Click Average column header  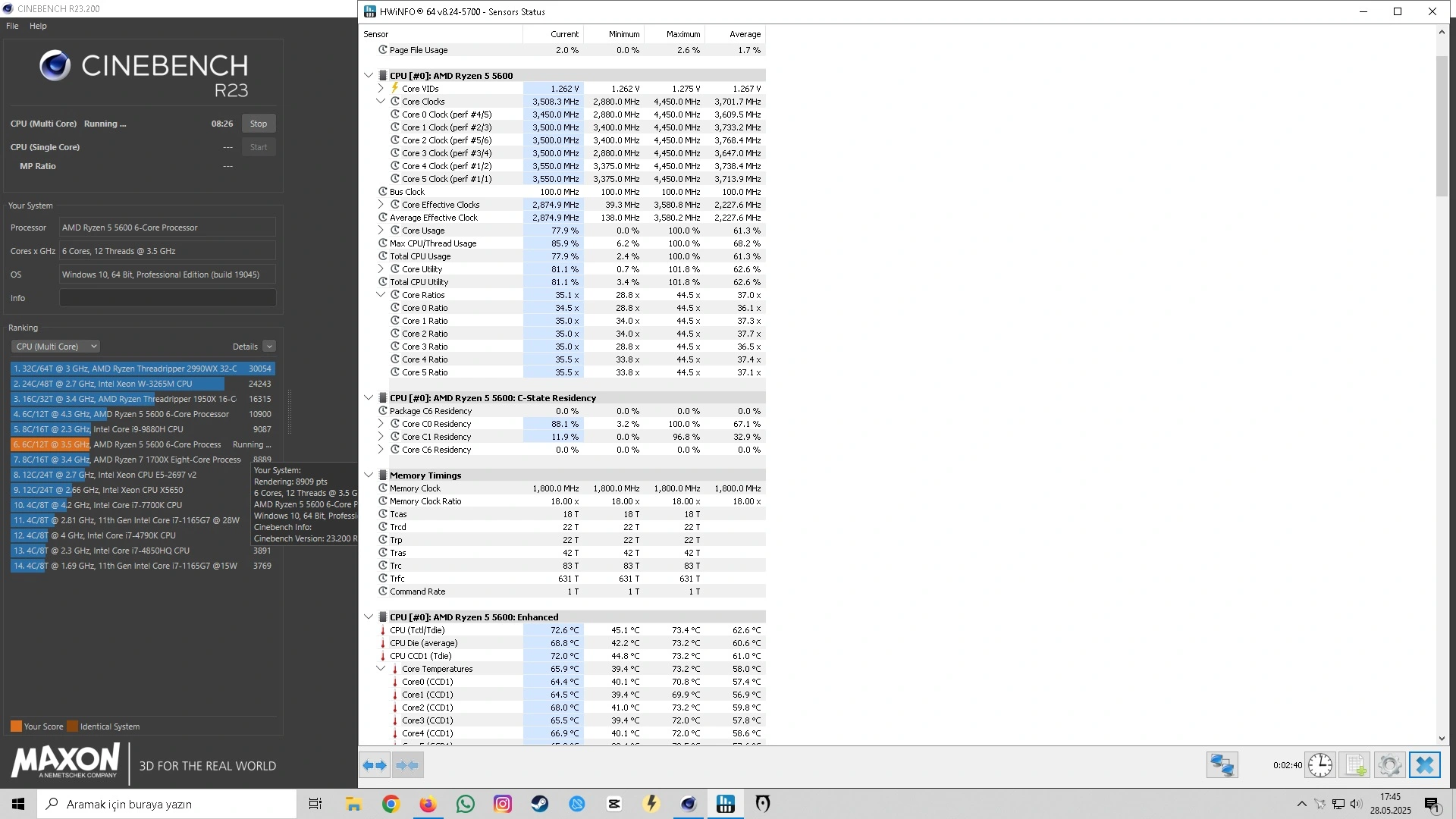735,34
